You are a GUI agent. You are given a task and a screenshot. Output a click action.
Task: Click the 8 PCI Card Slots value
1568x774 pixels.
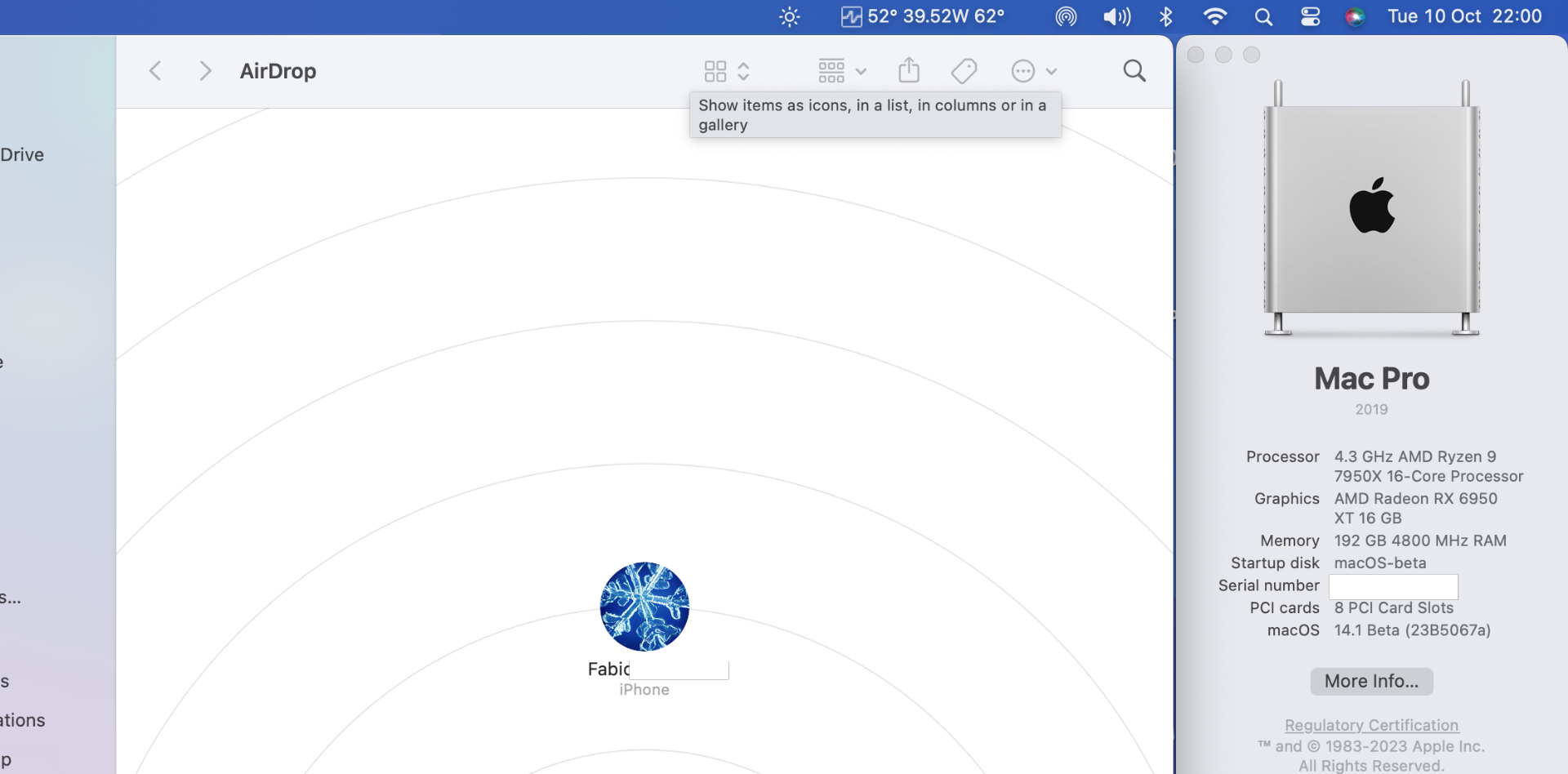1394,607
